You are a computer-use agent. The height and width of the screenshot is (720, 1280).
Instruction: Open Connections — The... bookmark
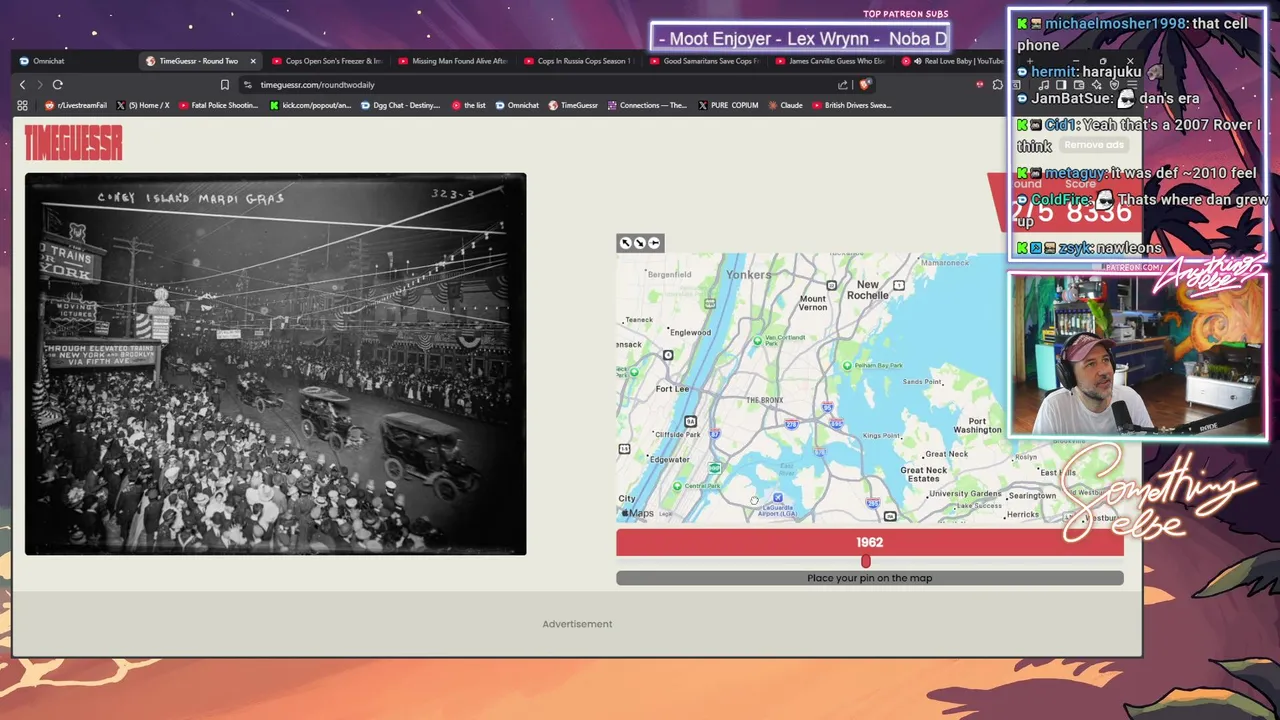click(647, 105)
